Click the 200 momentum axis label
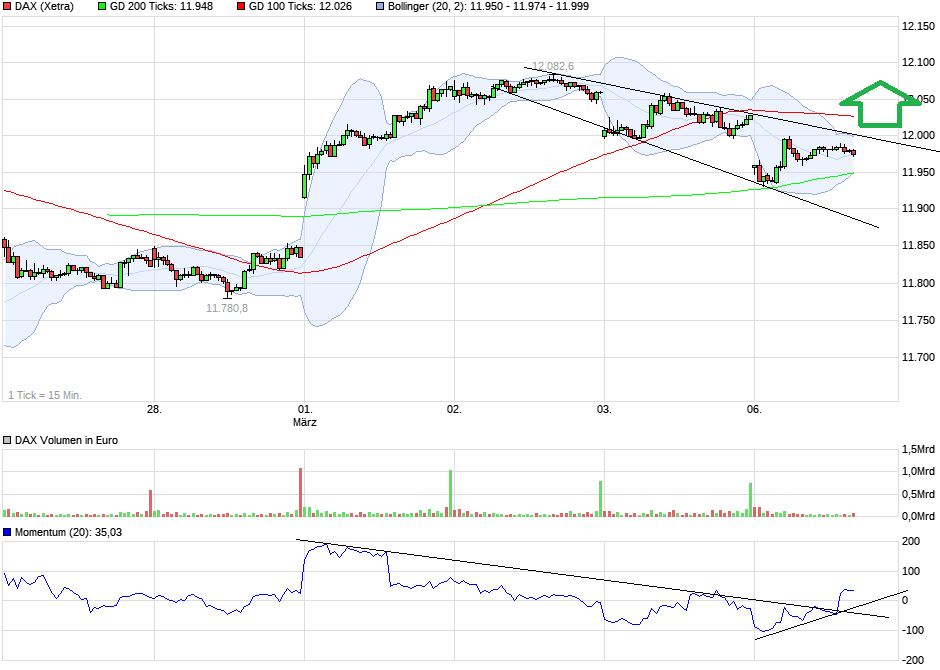940x670 pixels. [x=911, y=542]
